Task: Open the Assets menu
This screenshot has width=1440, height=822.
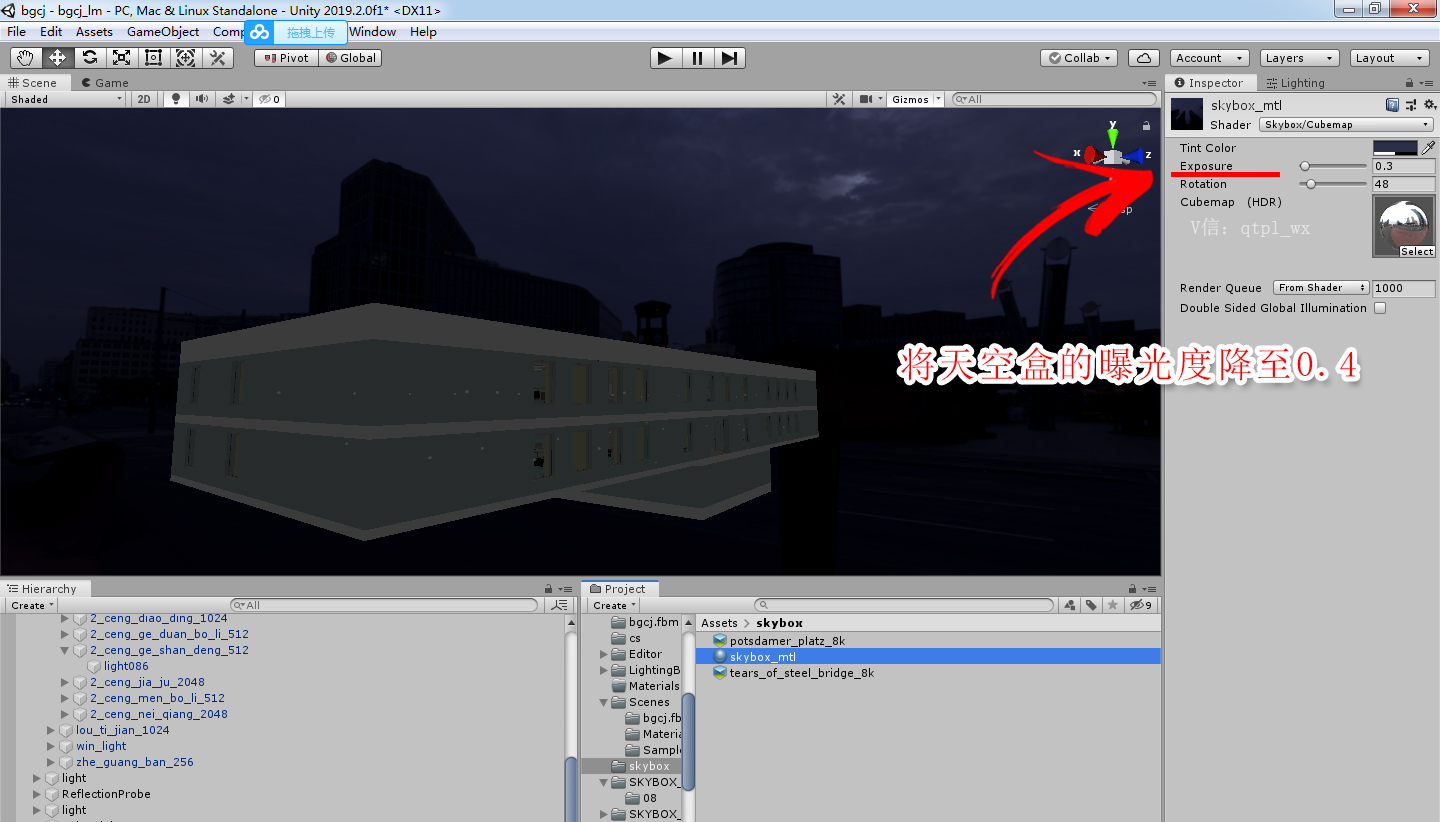Action: point(94,32)
